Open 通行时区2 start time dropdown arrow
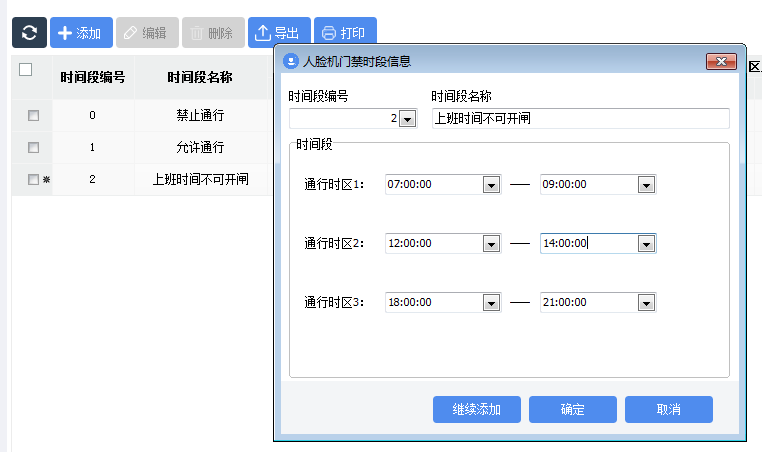This screenshot has height=452, width=762. (491, 243)
